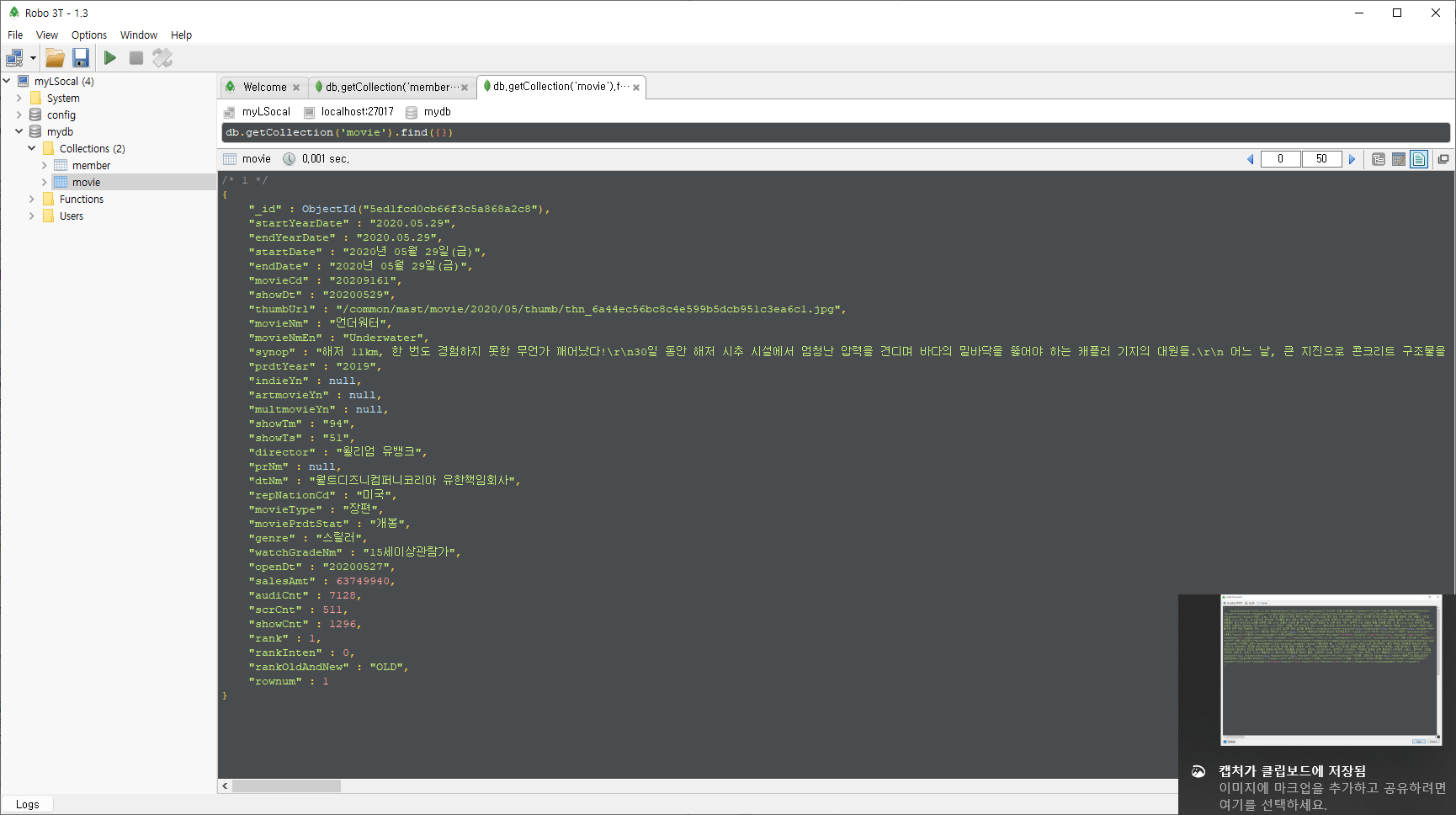
Task: Click the skip value field showing 0
Action: coord(1280,159)
